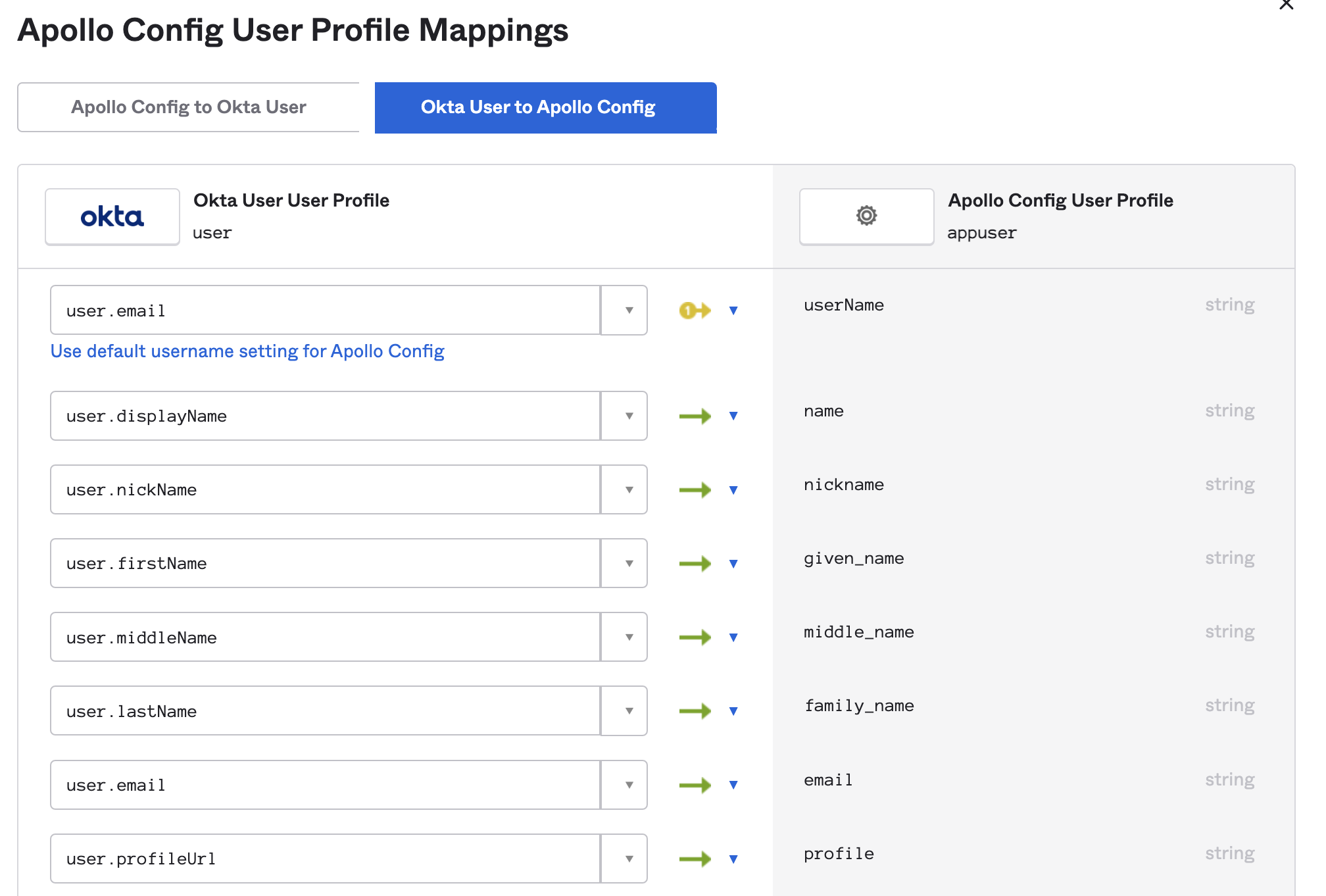Screen dimensions: 1326x896
Task: Open blue mapping-type menu for given_name row
Action: tap(733, 564)
